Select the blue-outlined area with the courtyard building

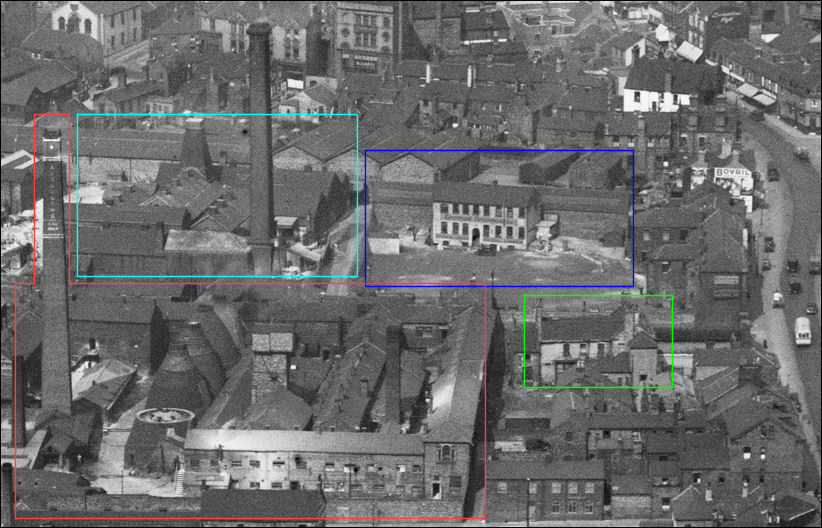coord(500,218)
